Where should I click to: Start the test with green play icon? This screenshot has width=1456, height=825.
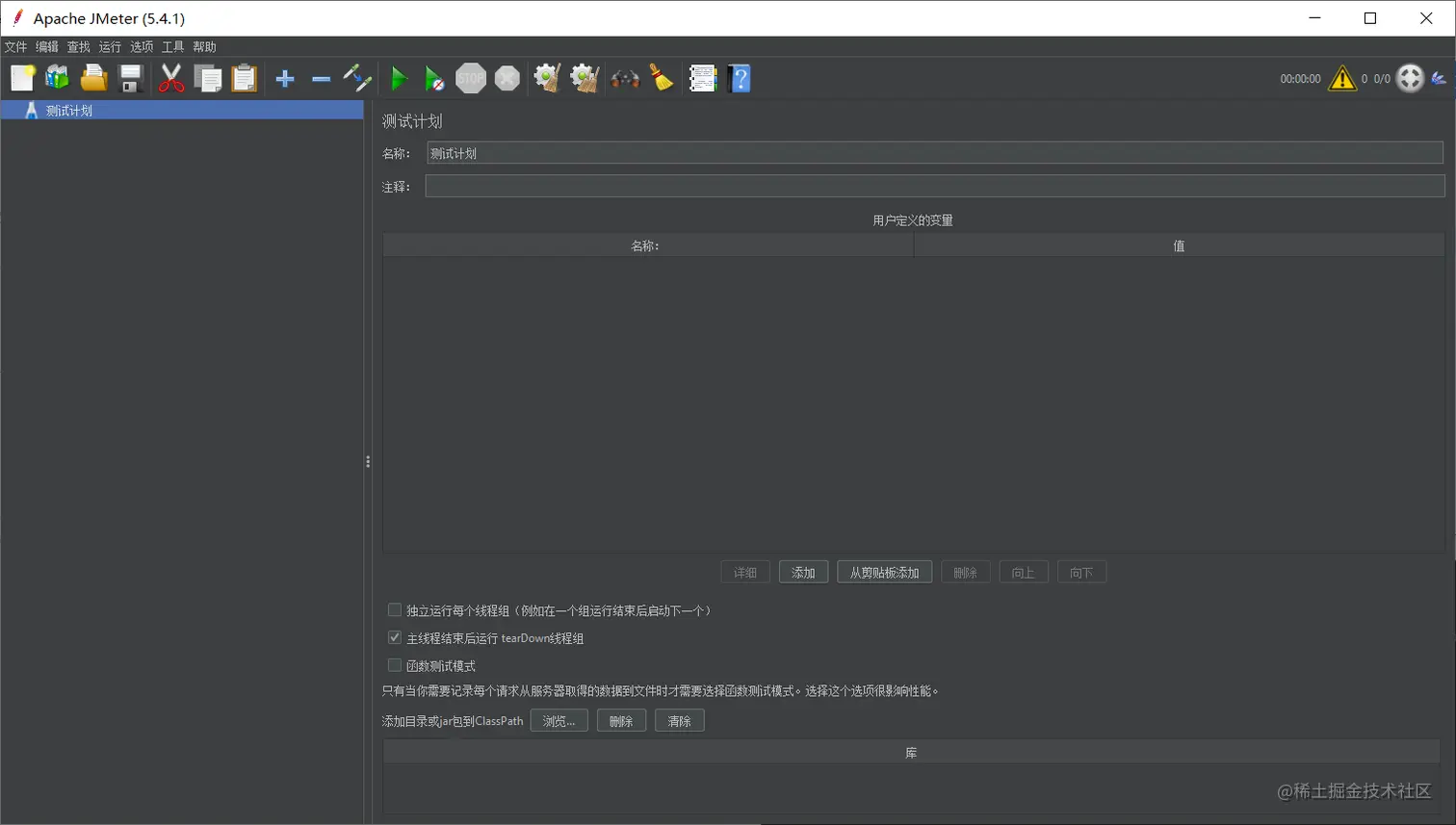[x=399, y=78]
